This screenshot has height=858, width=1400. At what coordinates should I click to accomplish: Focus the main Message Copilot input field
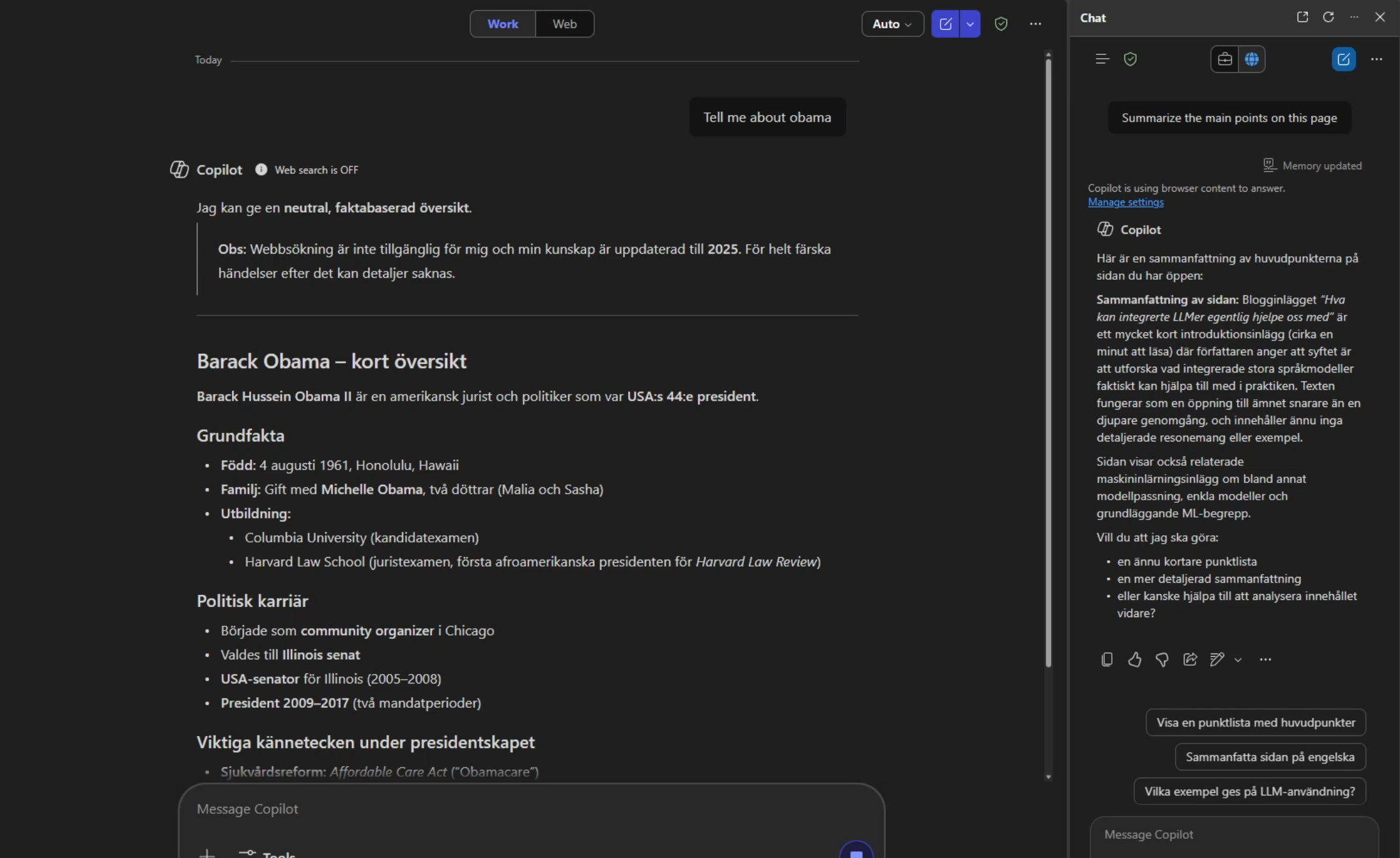pyautogui.click(x=531, y=809)
